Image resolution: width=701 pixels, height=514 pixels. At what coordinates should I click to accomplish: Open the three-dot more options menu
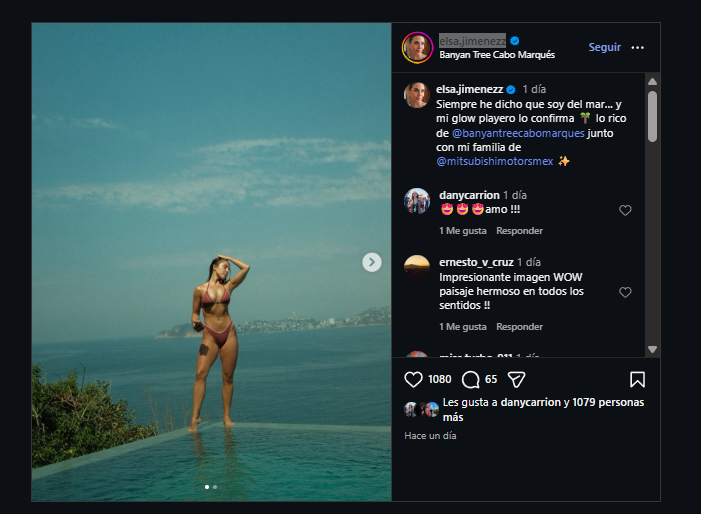[x=638, y=47]
